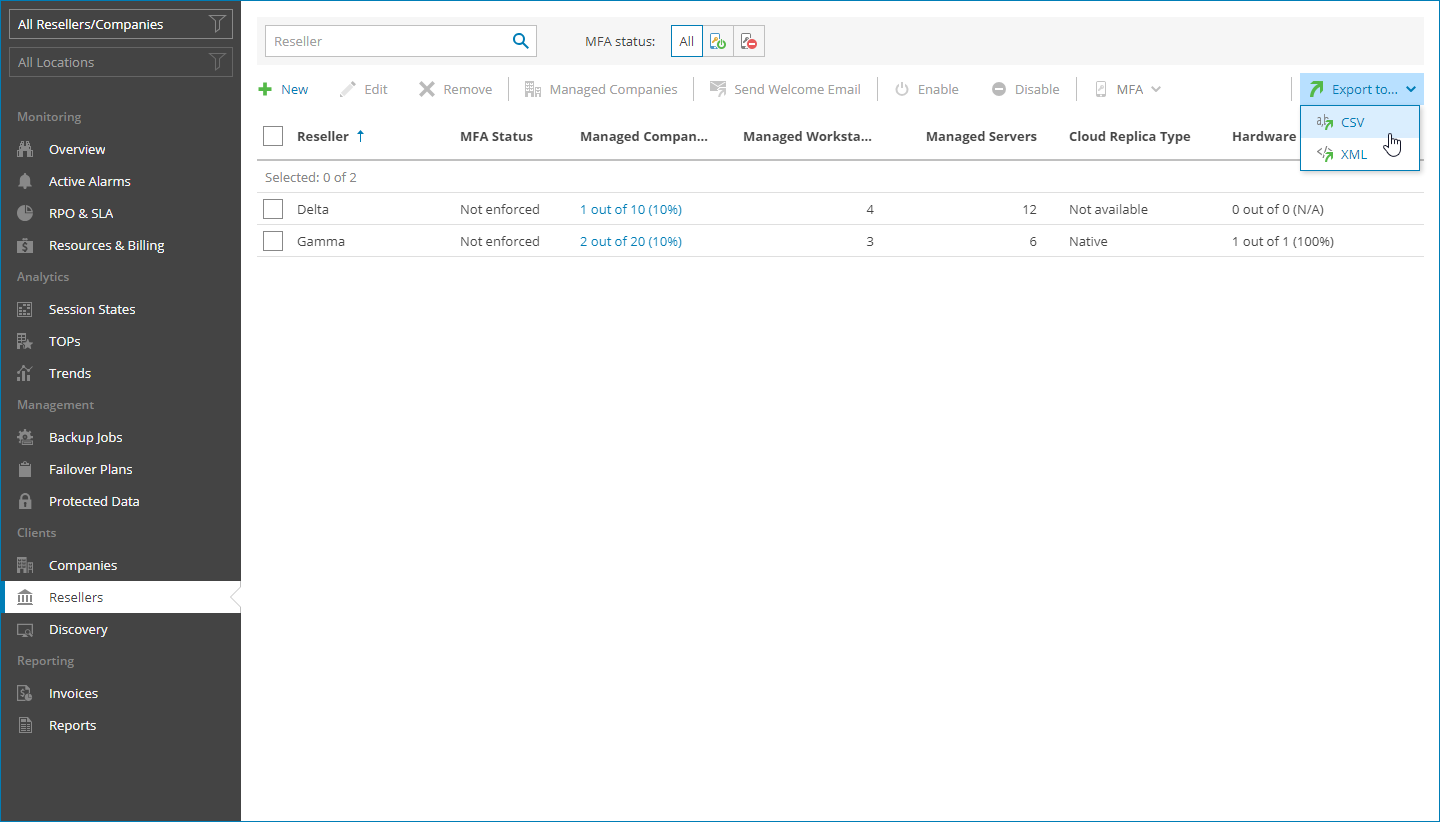
Task: Open the Invoices page
Action: pos(121,693)
